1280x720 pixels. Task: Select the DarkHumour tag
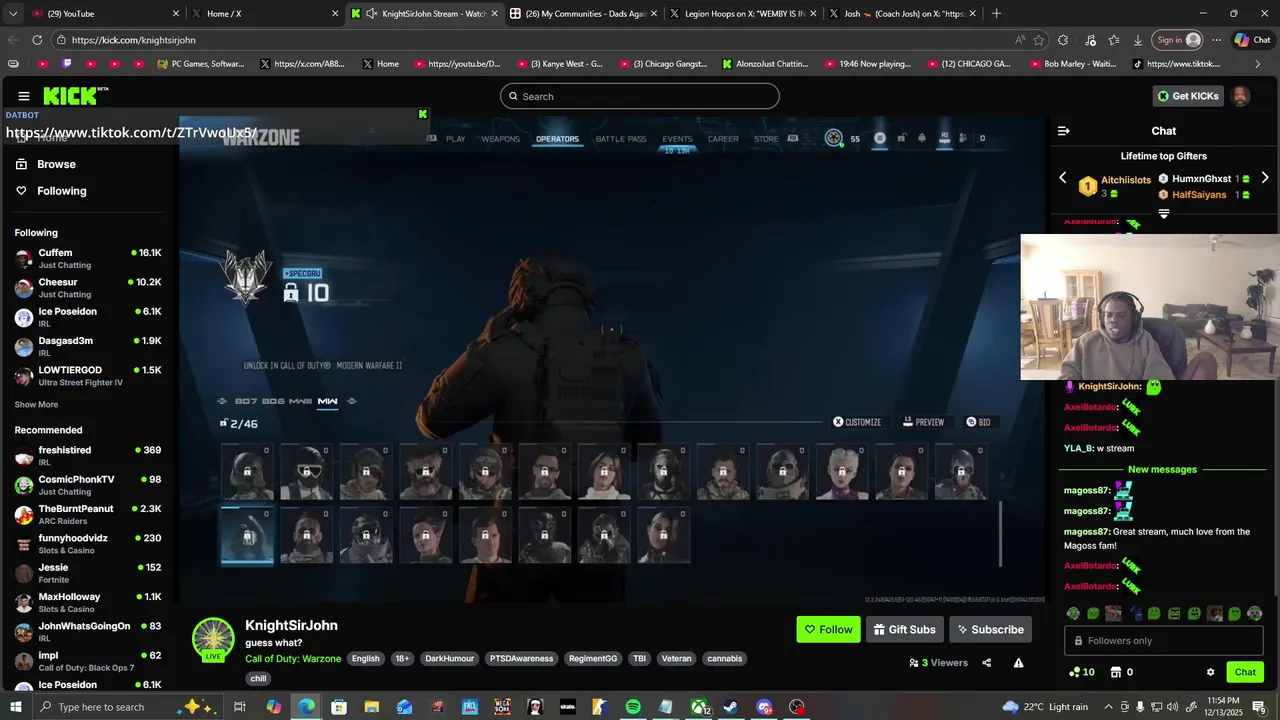448,659
